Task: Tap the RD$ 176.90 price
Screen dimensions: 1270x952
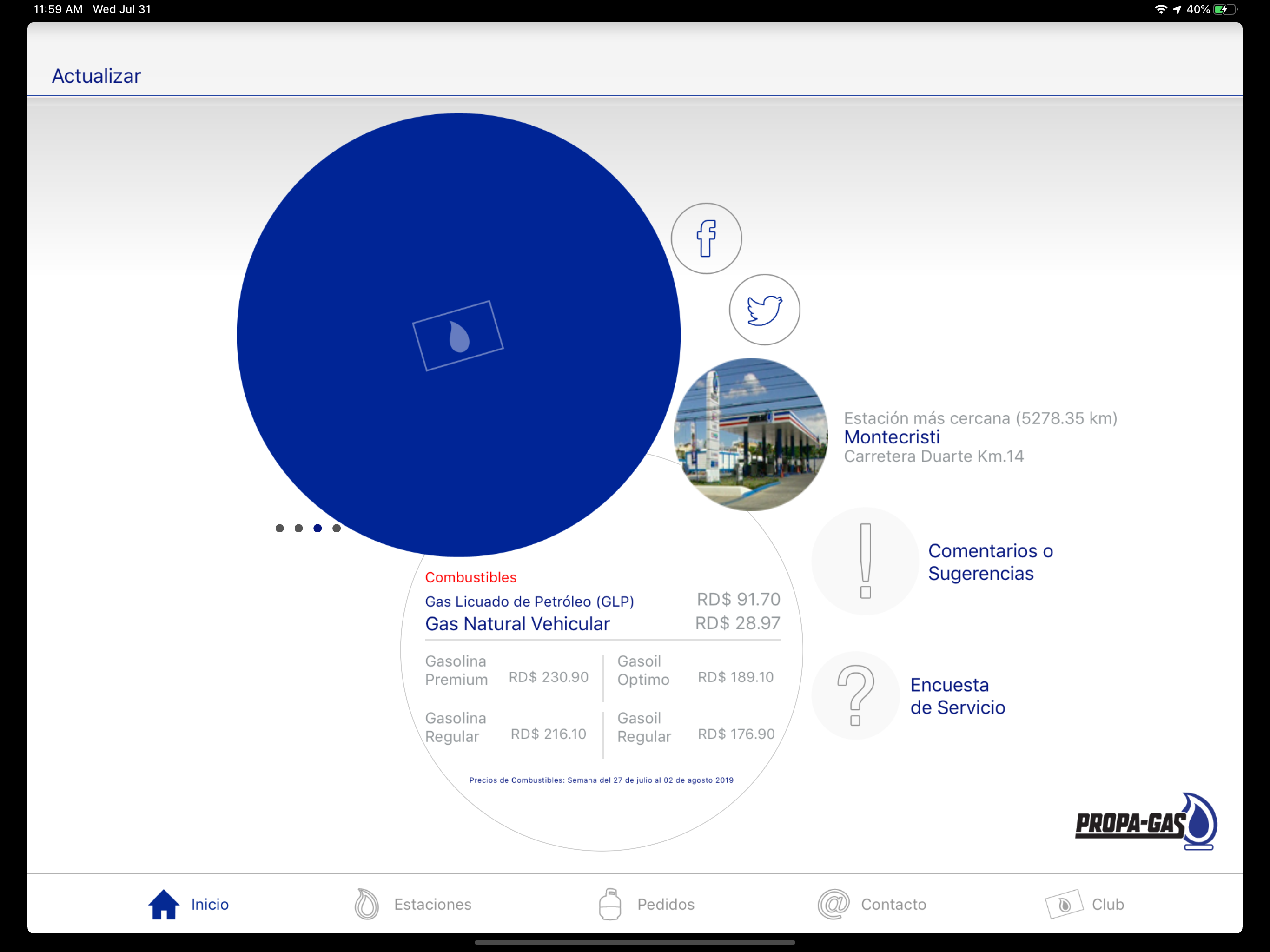Action: (x=736, y=734)
